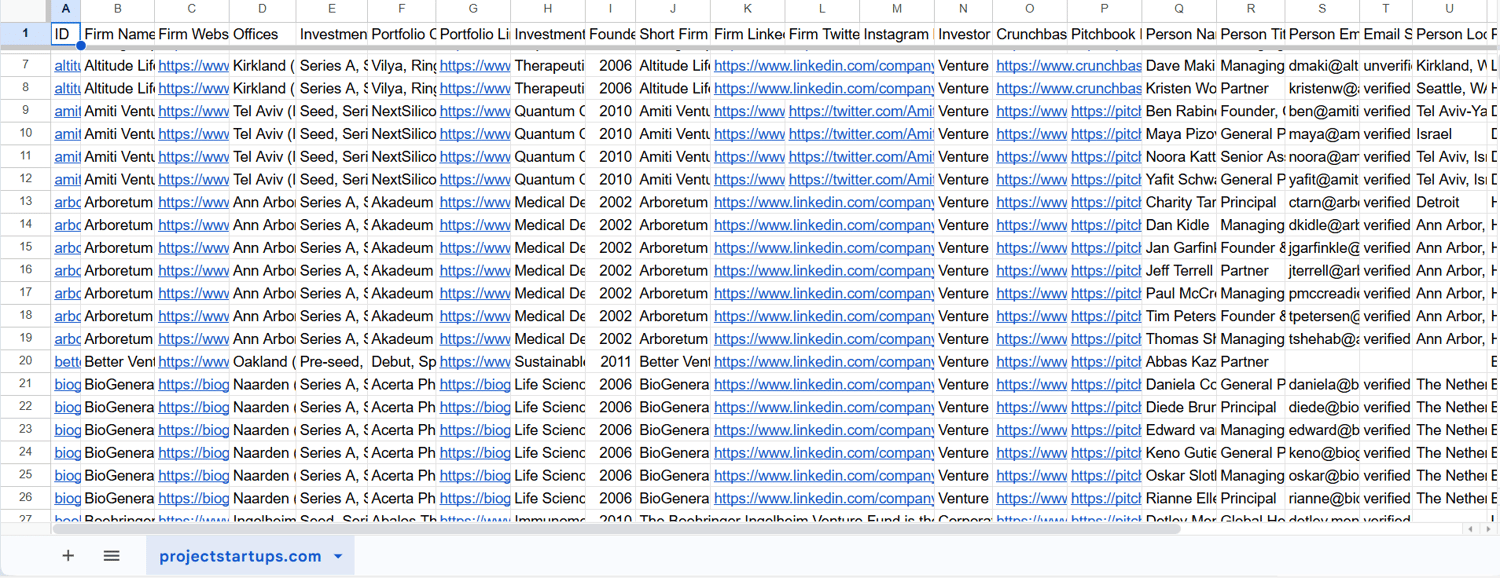Open the Twitter link in row 9
The width and height of the screenshot is (1500, 578).
pos(860,111)
